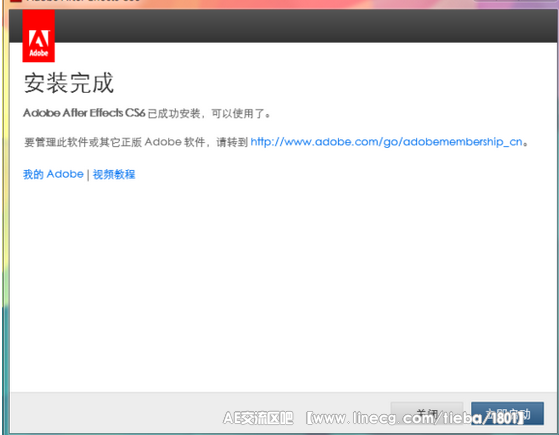Click the Adobe After Effects CS6 product name

coord(84,113)
